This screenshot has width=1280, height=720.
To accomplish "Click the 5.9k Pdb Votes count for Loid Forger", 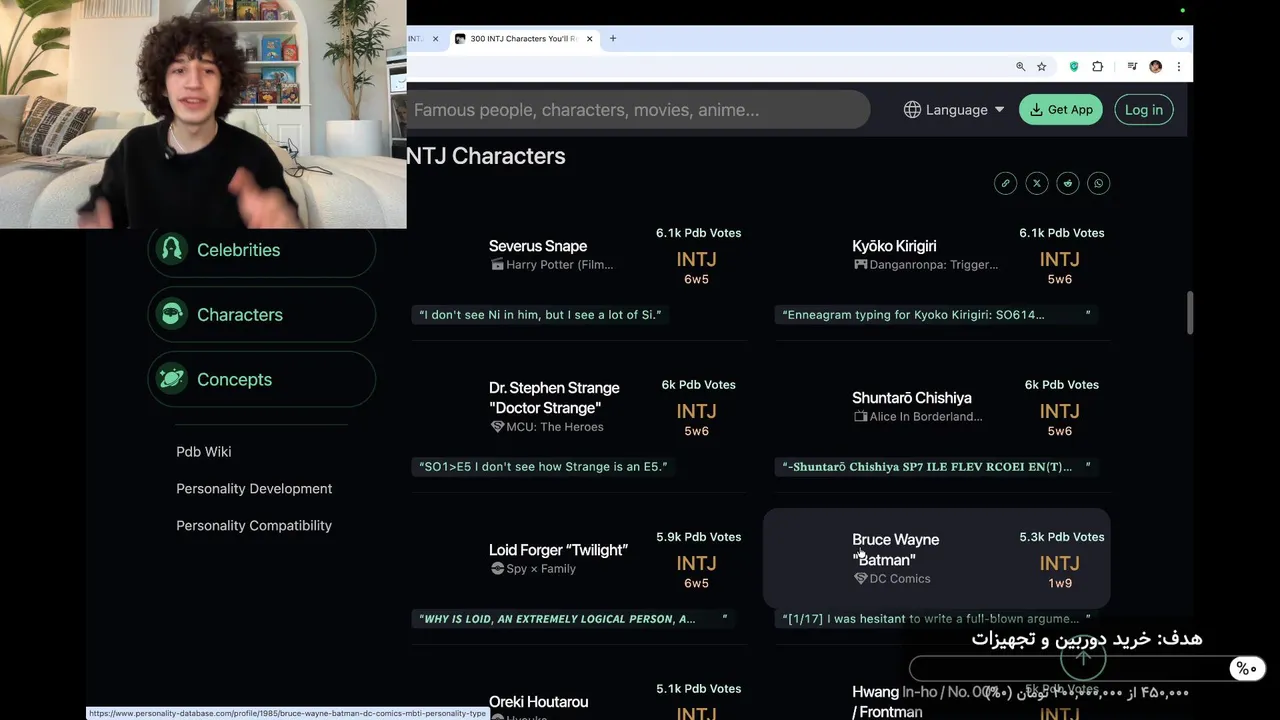I will [699, 537].
